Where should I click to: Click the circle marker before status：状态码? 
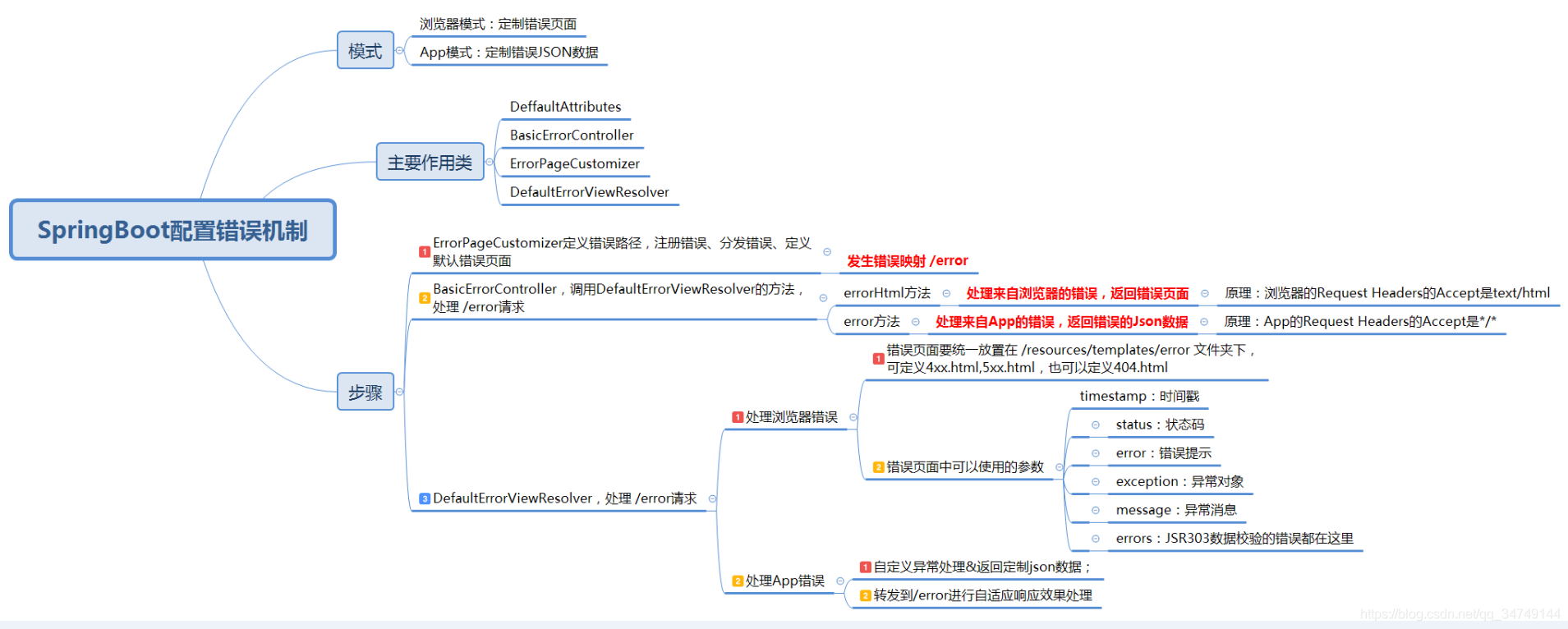click(1096, 425)
